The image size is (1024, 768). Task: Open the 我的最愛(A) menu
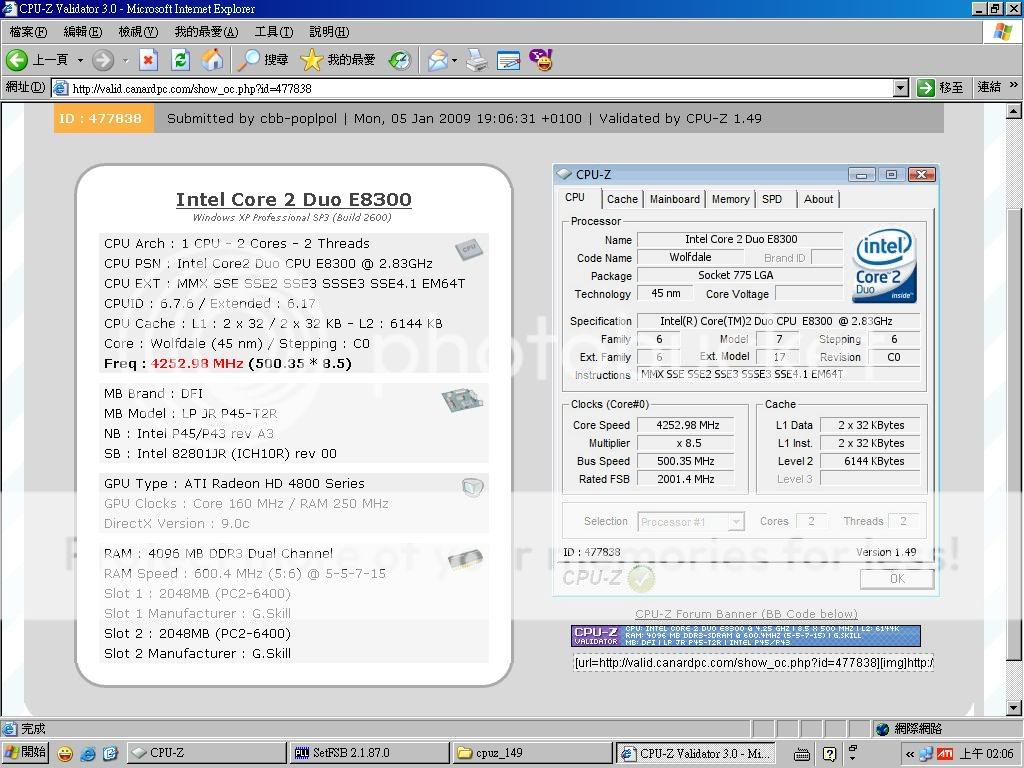[206, 31]
